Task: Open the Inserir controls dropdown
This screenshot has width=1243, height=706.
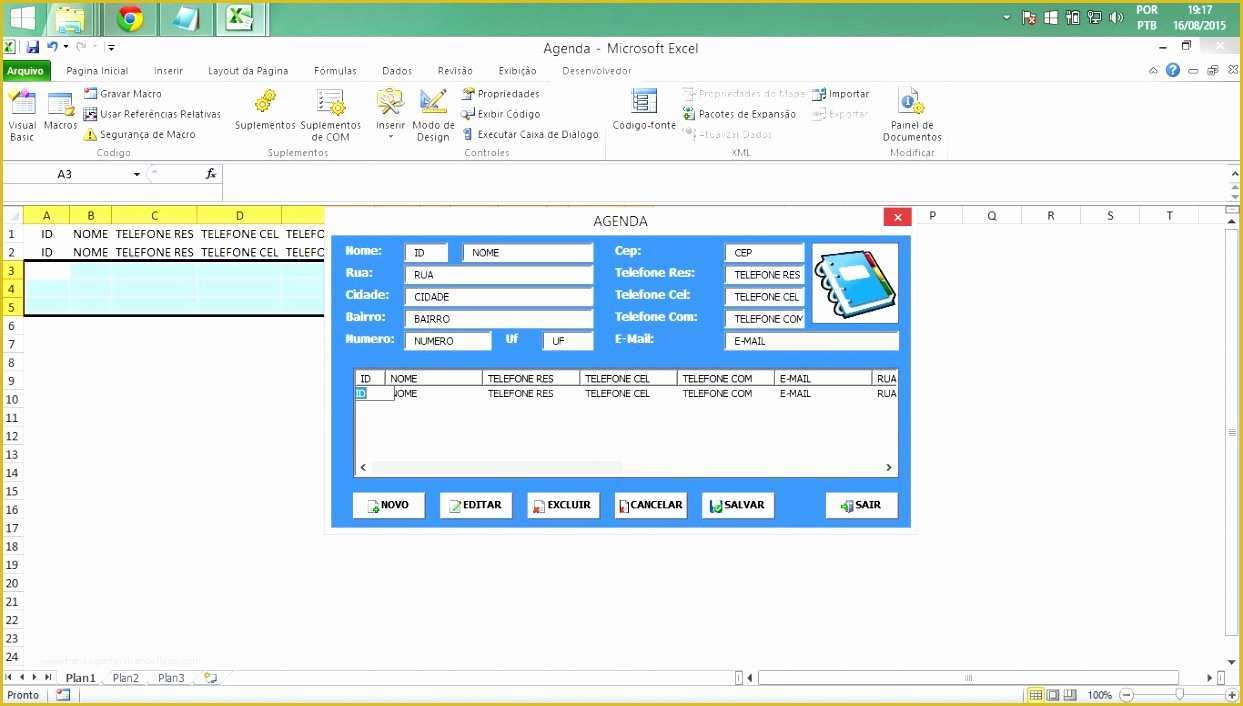Action: [390, 115]
